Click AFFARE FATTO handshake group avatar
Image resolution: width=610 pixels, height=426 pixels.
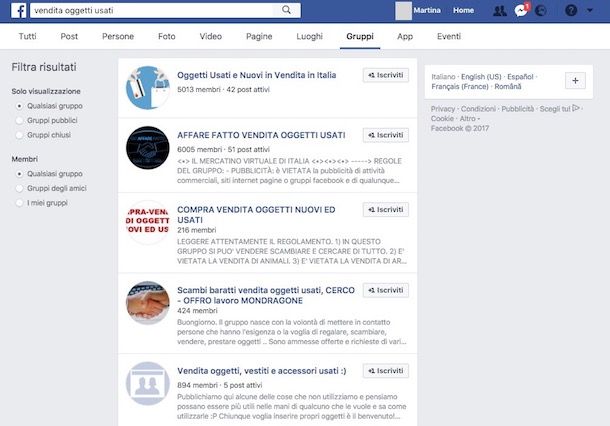point(148,148)
